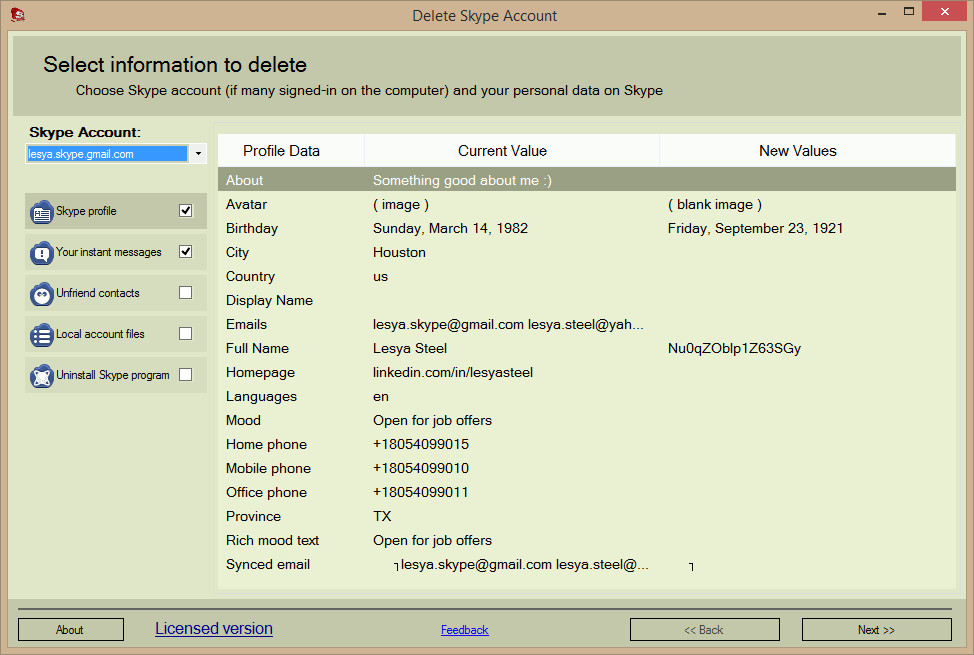Click the Languages row label
The height and width of the screenshot is (655, 974).
tap(262, 396)
